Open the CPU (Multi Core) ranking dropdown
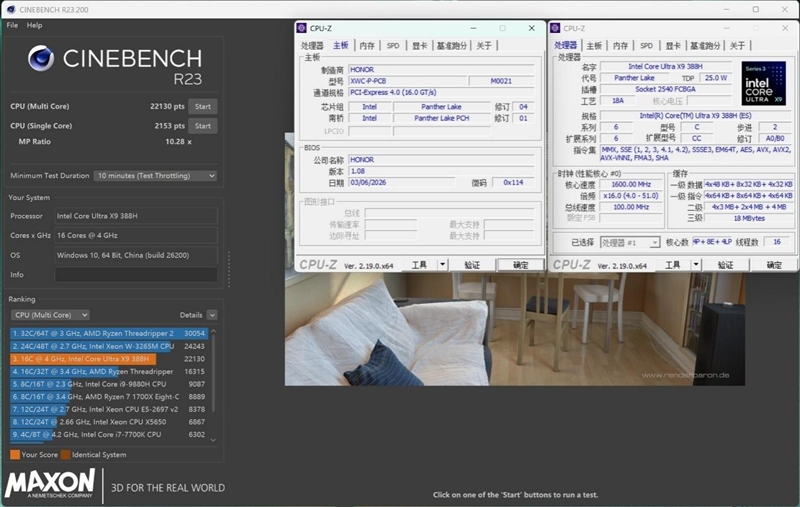The width and height of the screenshot is (800, 507). coord(50,315)
